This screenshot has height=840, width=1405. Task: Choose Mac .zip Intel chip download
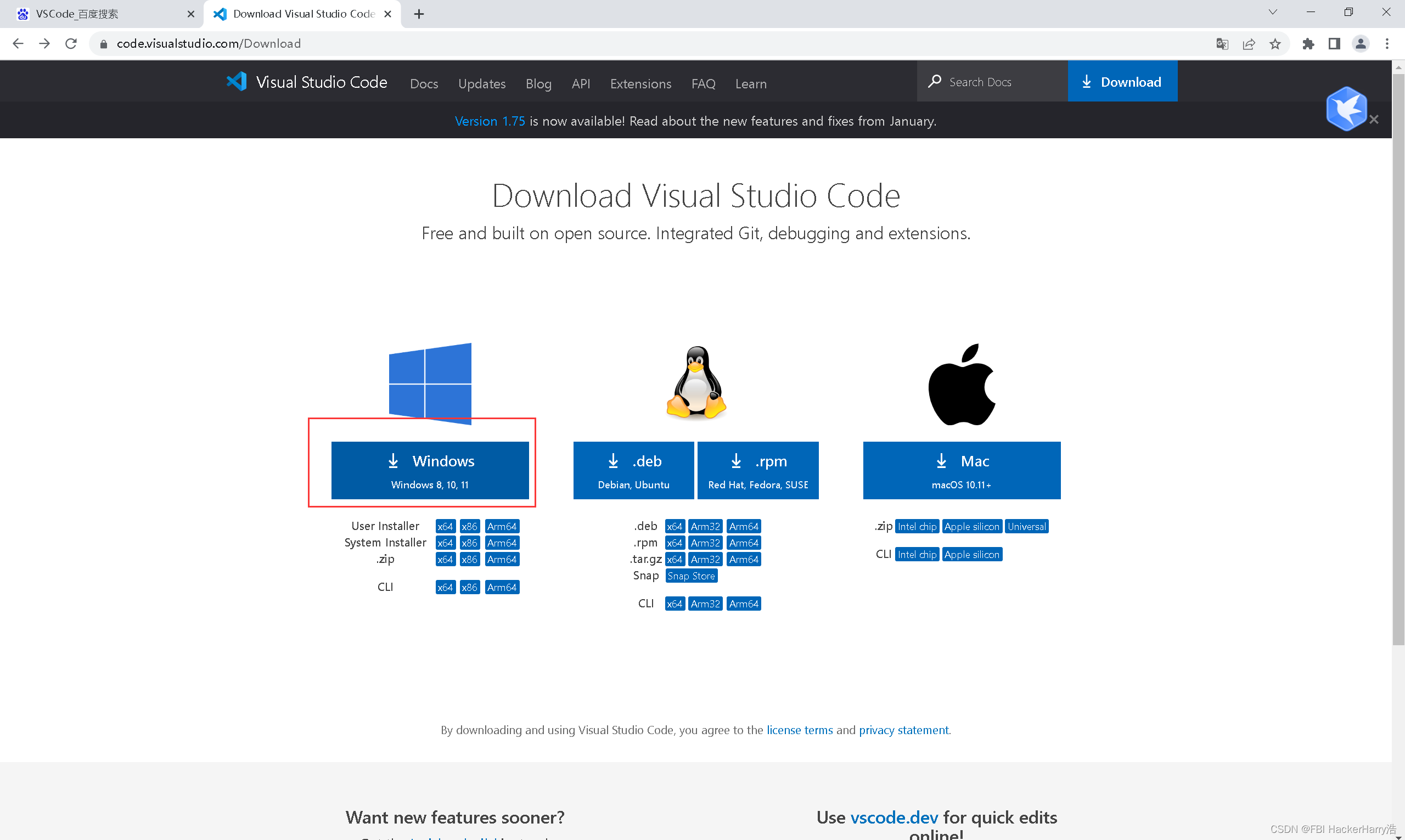pos(917,526)
